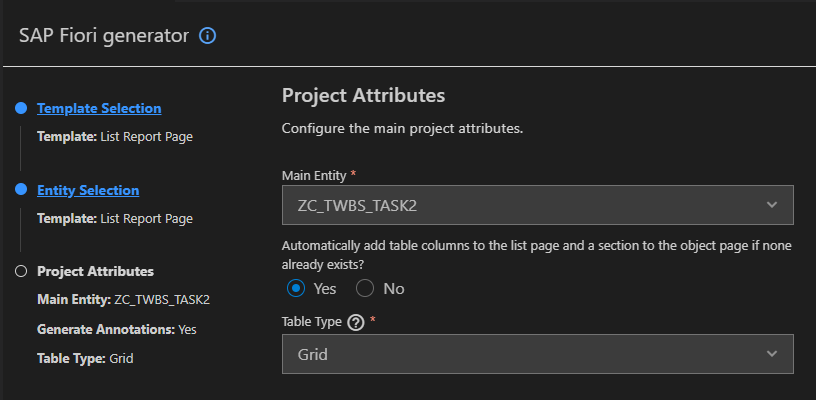Click Main Entity dropdown chevron arrow

click(x=772, y=205)
